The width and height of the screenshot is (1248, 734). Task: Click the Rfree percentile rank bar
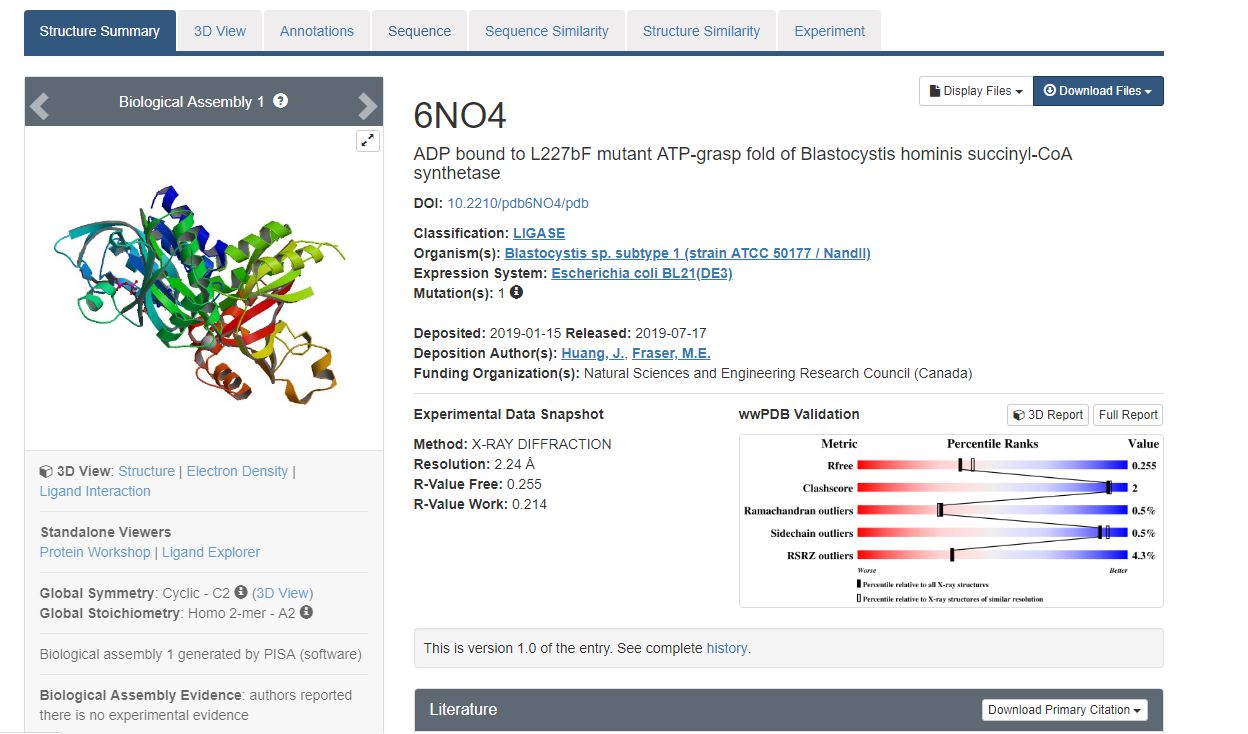(992, 465)
